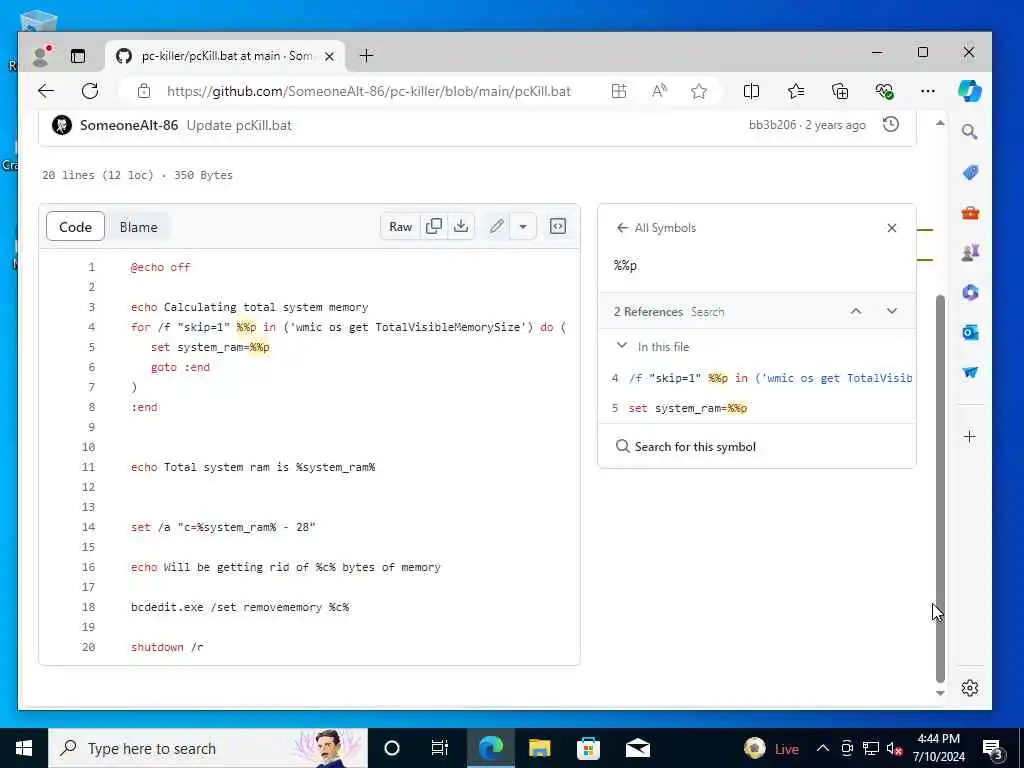The height and width of the screenshot is (768, 1024).
Task: Go to previous reference chevron up
Action: [856, 312]
